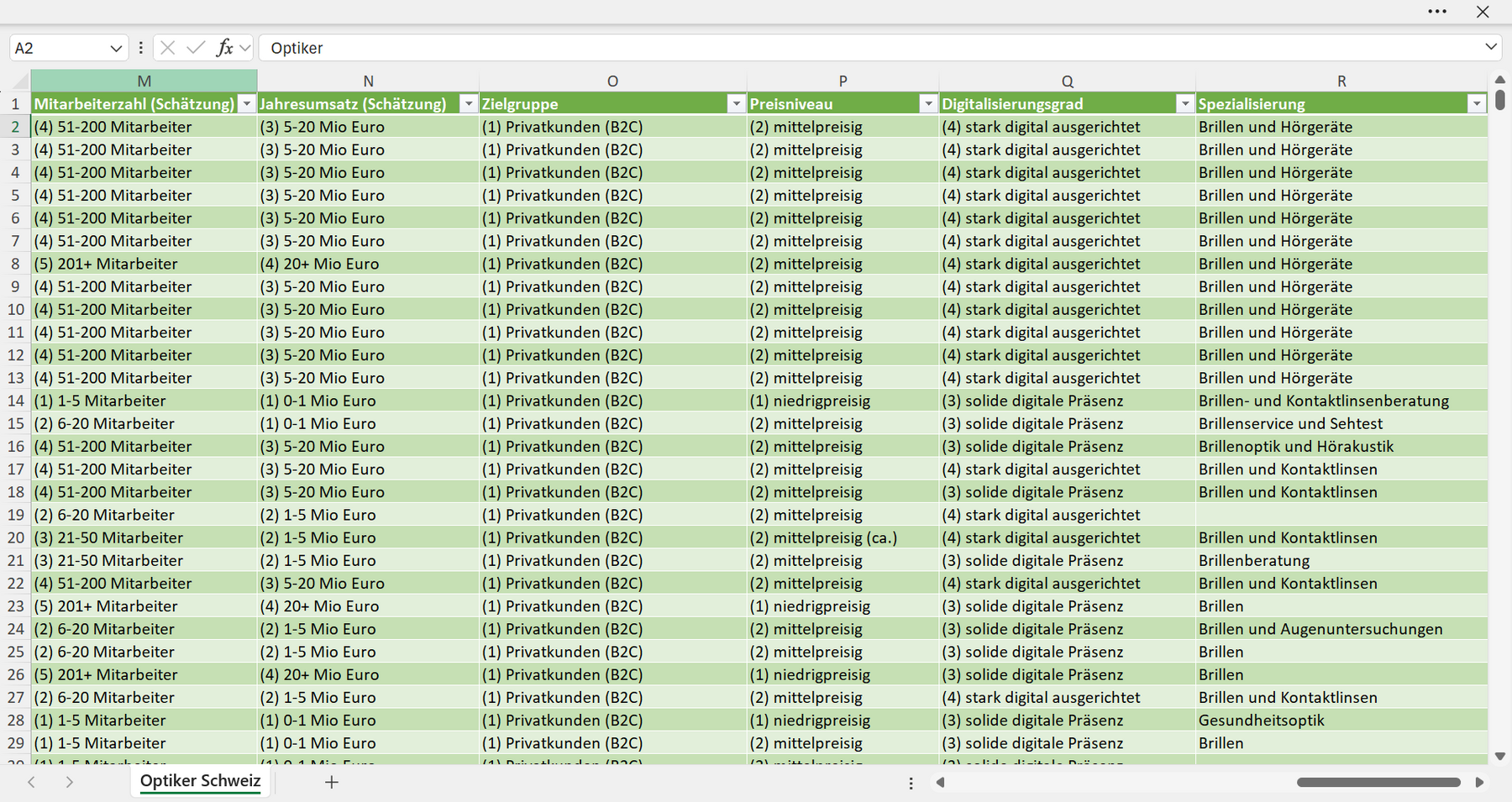1512x802 pixels.
Task: Click the scroll right arrow of horizontal scrollbar
Action: point(1480,782)
